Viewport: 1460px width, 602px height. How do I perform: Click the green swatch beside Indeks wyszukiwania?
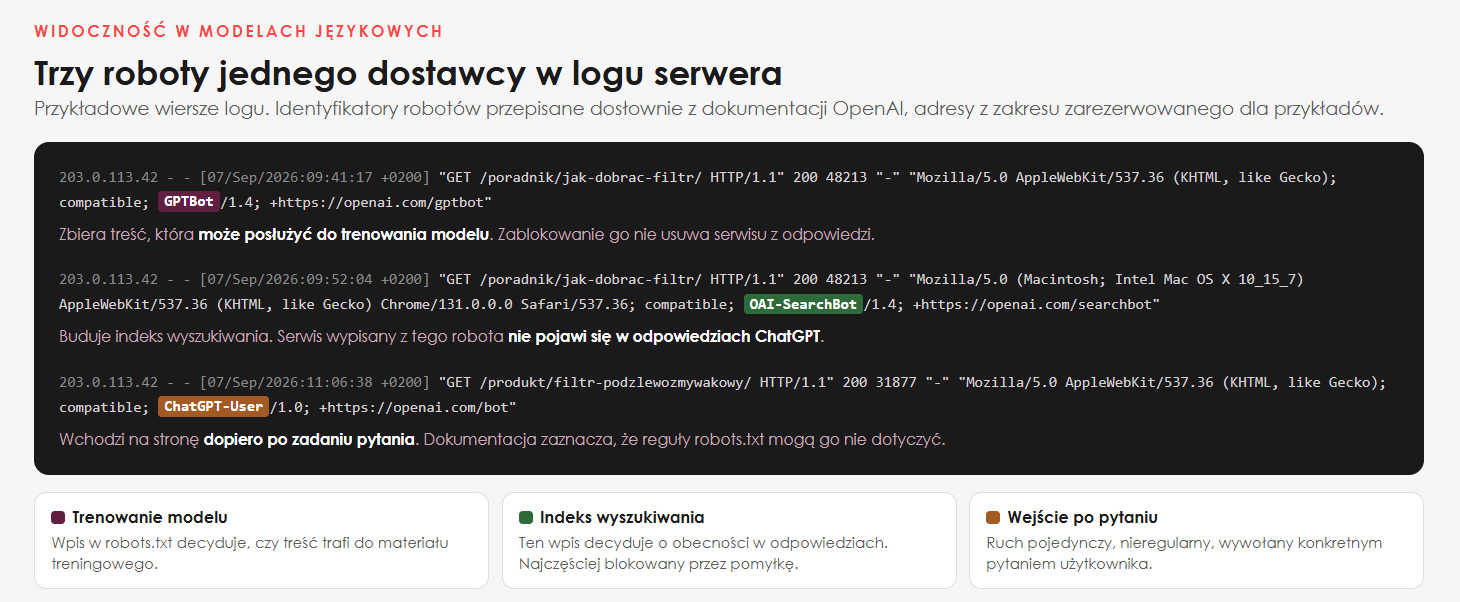(526, 518)
